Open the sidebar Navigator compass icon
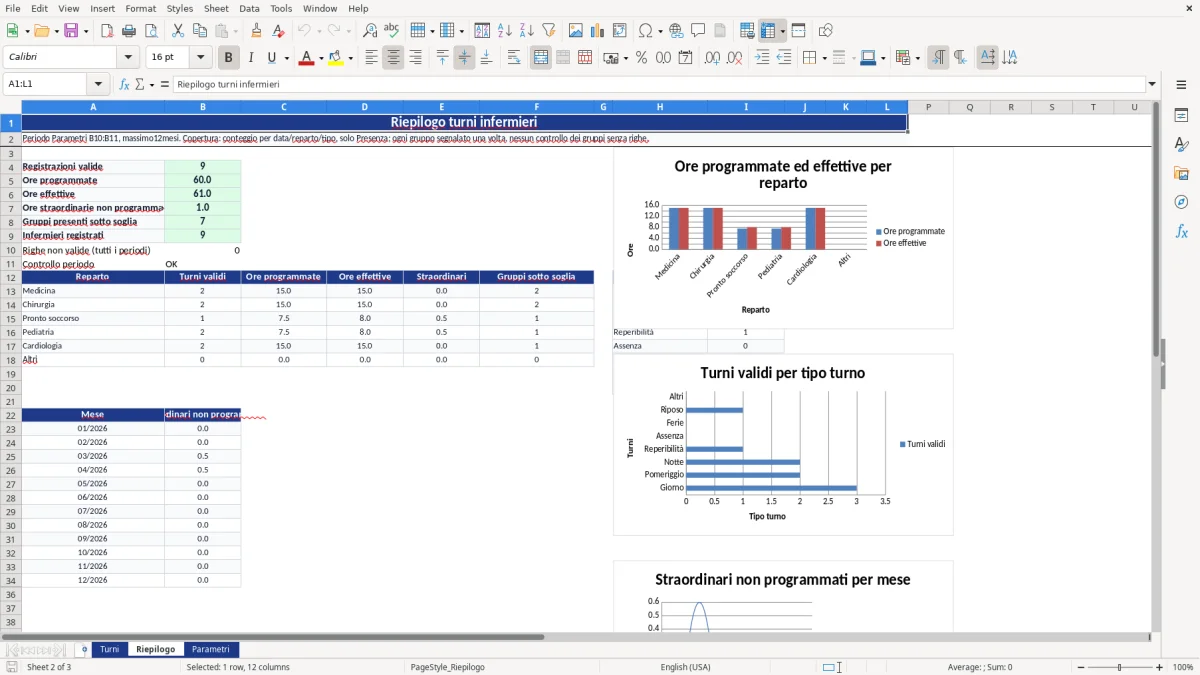This screenshot has height=675, width=1200. pos(1181,202)
